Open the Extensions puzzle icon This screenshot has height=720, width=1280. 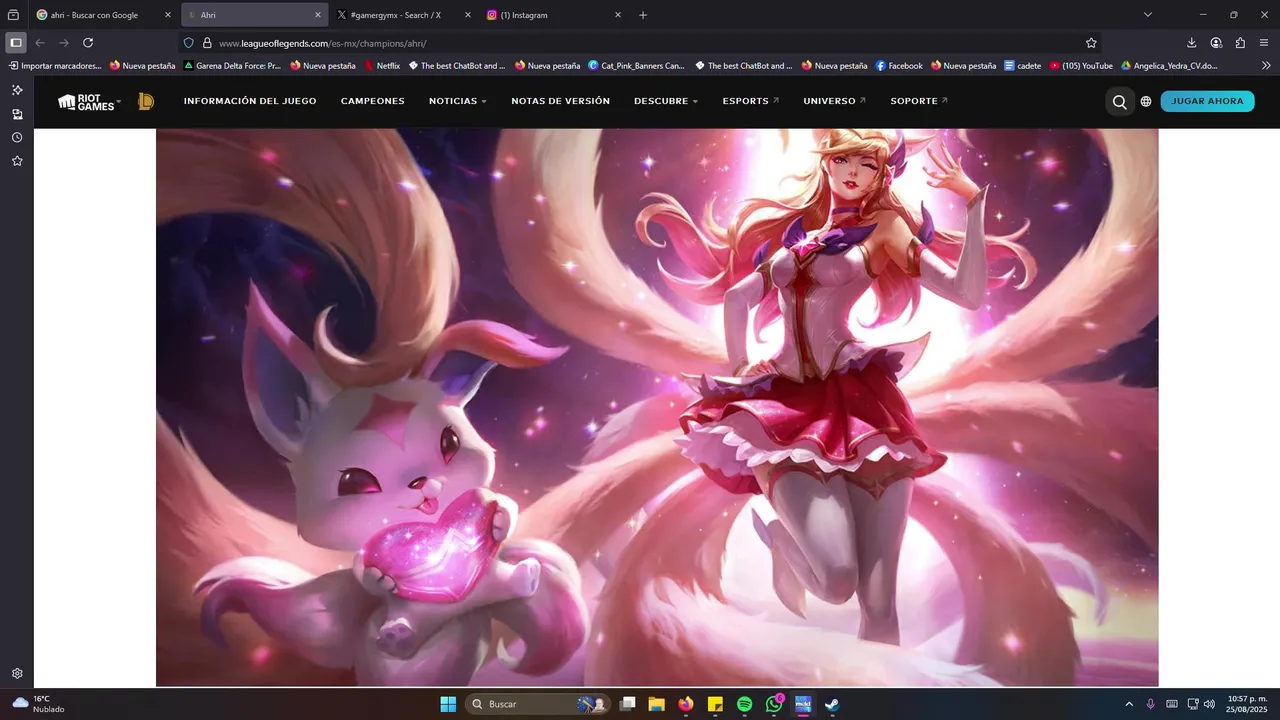click(1240, 43)
